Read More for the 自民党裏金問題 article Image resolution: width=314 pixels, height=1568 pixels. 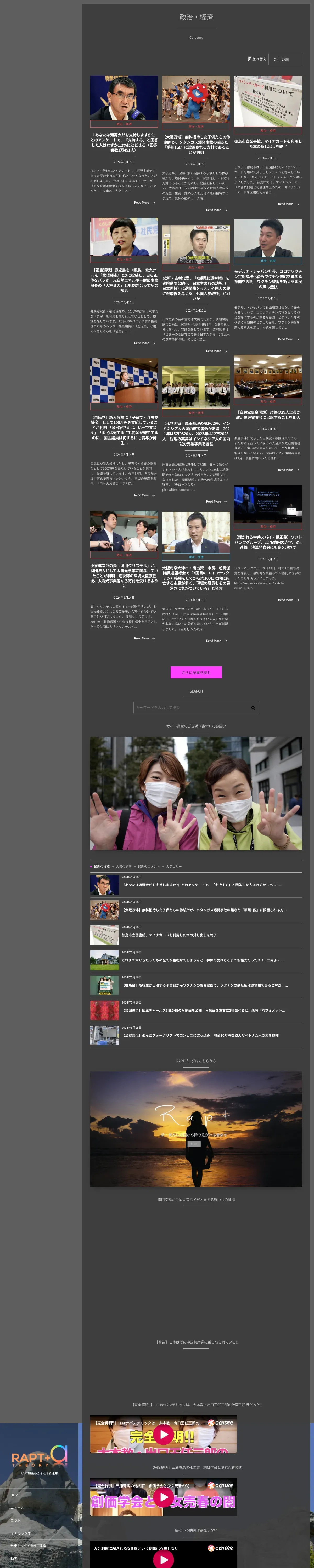coord(288,470)
